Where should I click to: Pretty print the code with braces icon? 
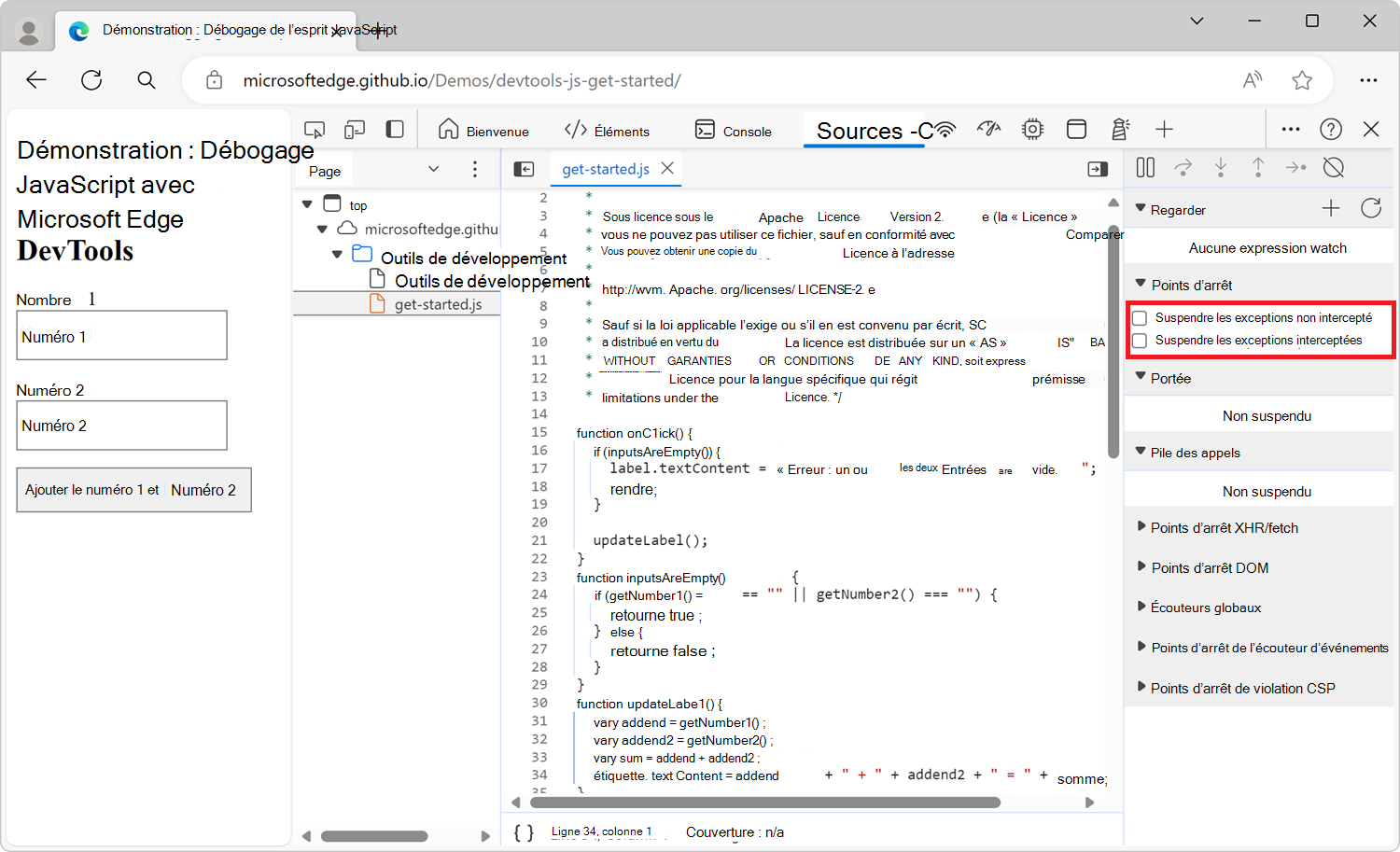pyautogui.click(x=524, y=832)
